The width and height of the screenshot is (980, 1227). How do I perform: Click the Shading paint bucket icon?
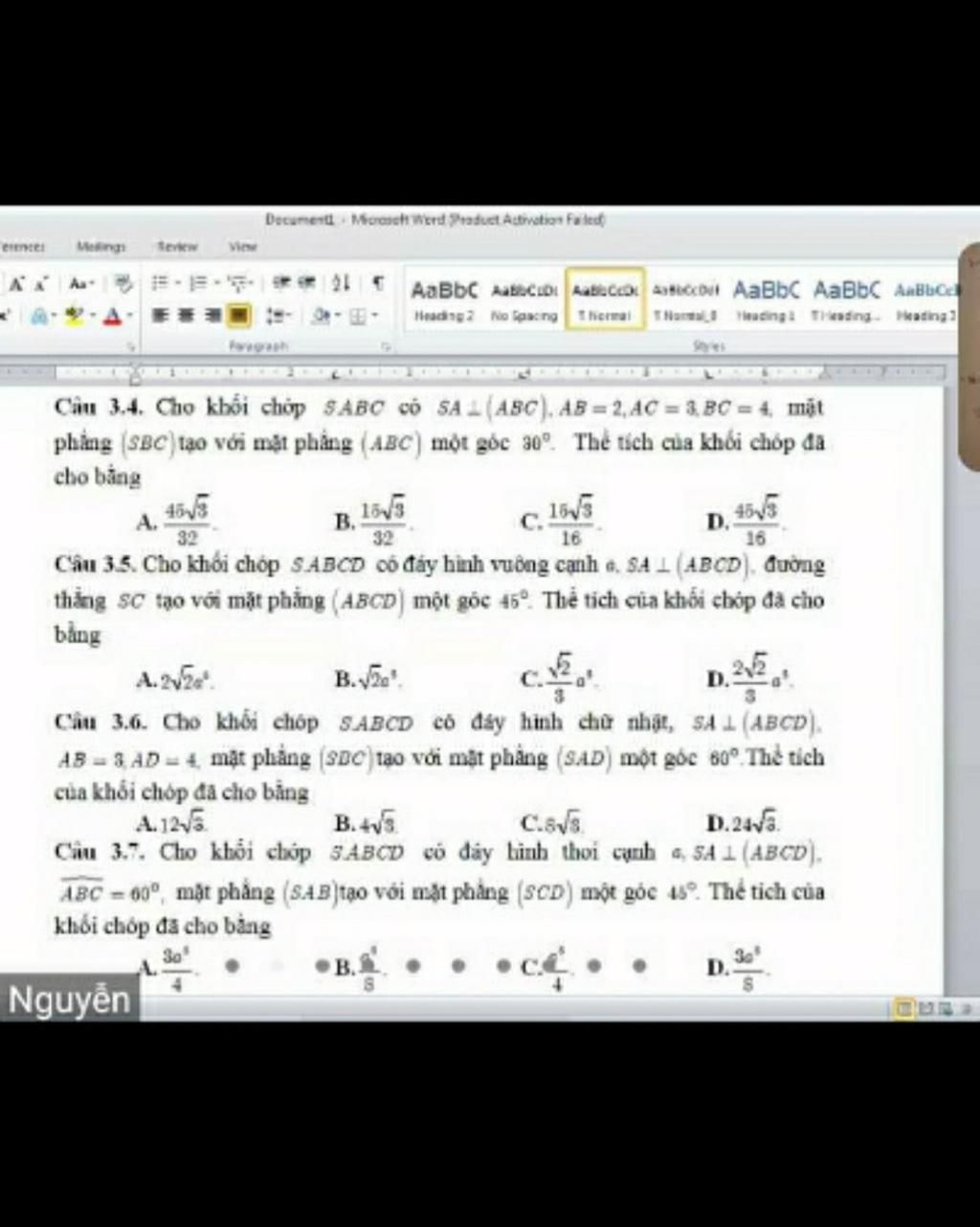(322, 314)
